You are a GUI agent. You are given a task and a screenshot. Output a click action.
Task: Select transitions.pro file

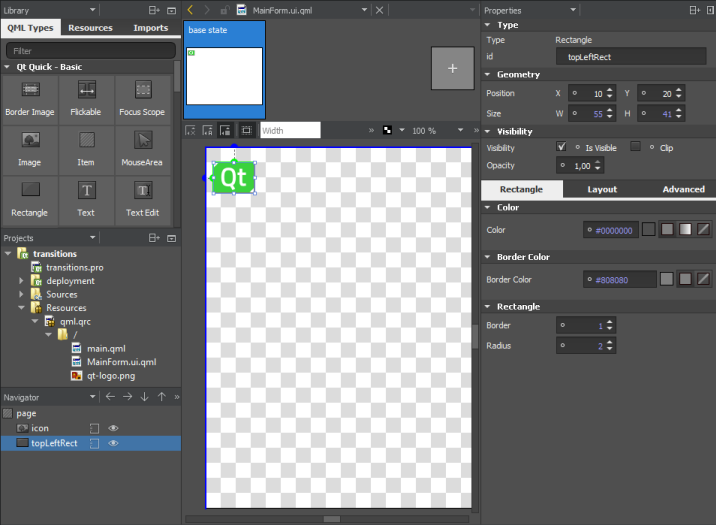(74, 268)
